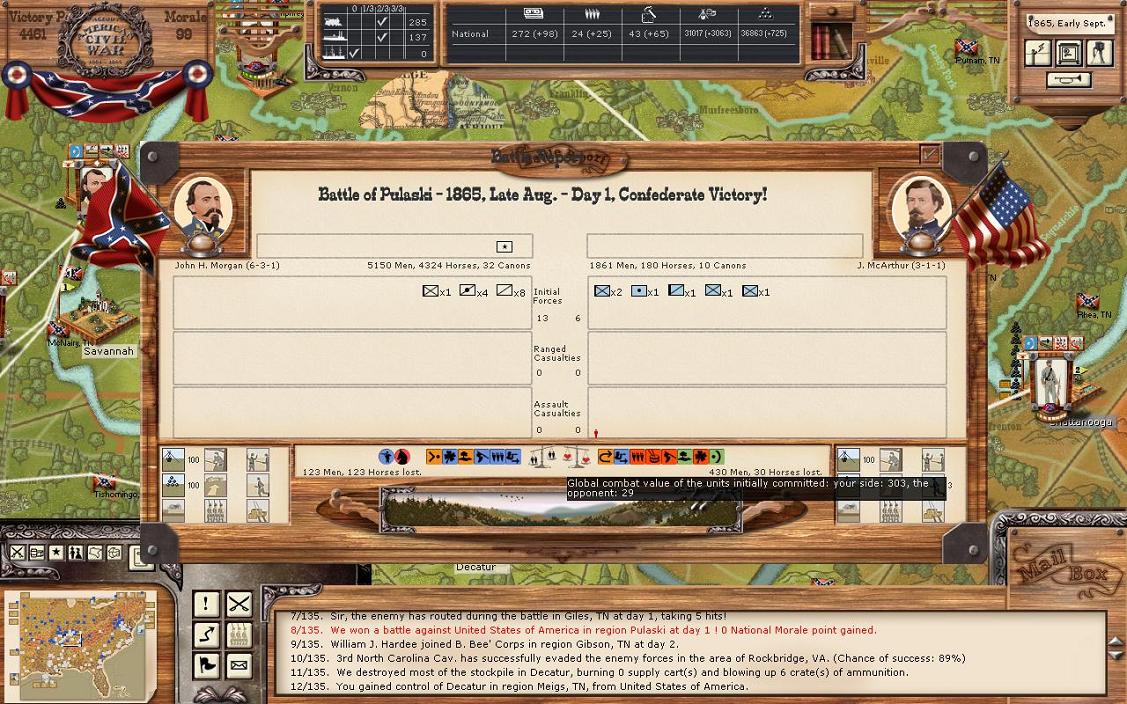Click the bugle end-turn button
1127x704 pixels.
coord(1069,80)
